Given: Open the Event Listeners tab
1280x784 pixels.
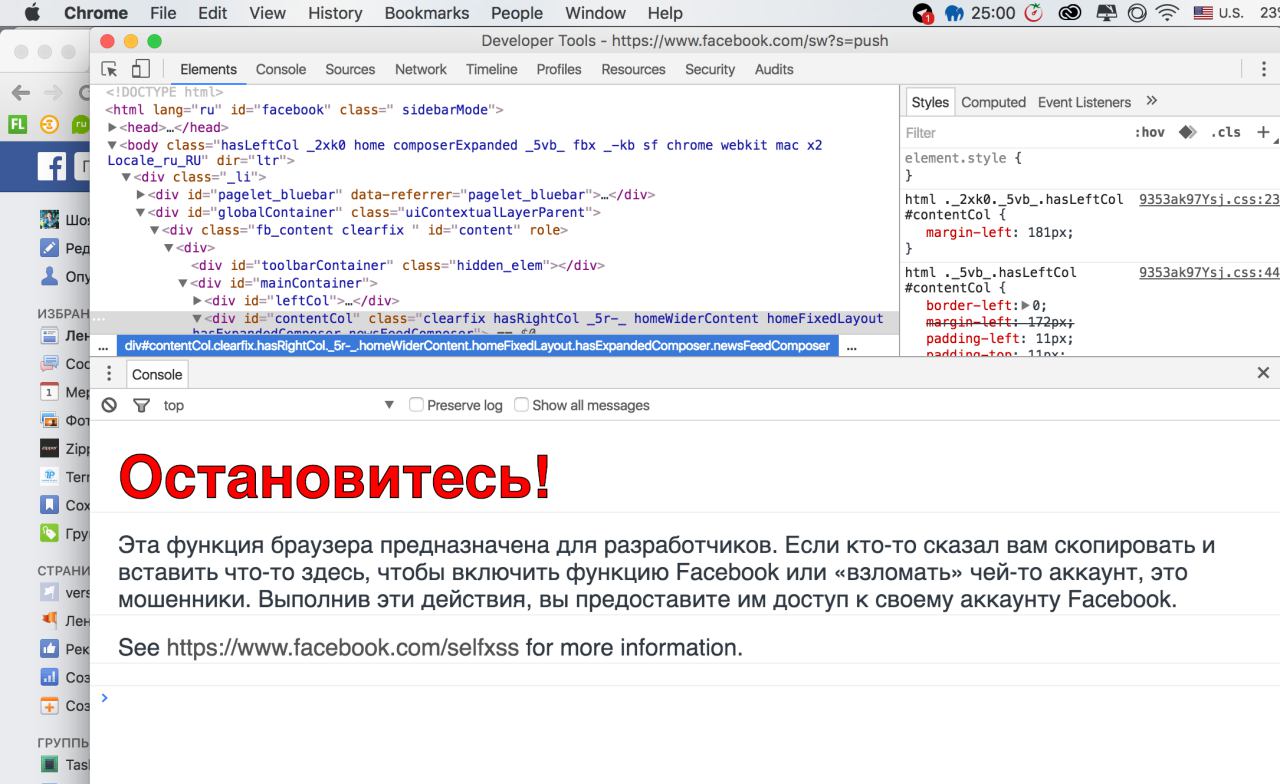Looking at the screenshot, I should 1084,102.
